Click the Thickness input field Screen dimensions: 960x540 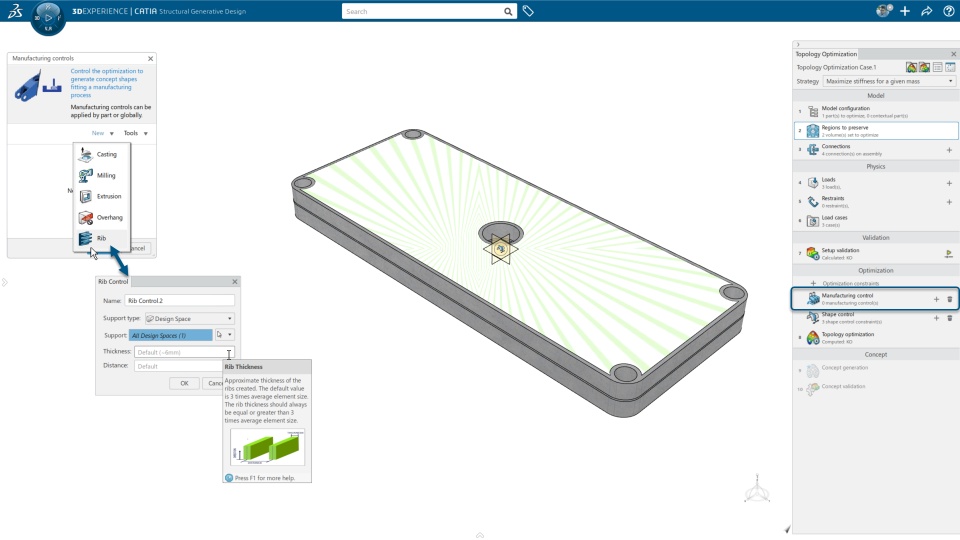pos(183,352)
